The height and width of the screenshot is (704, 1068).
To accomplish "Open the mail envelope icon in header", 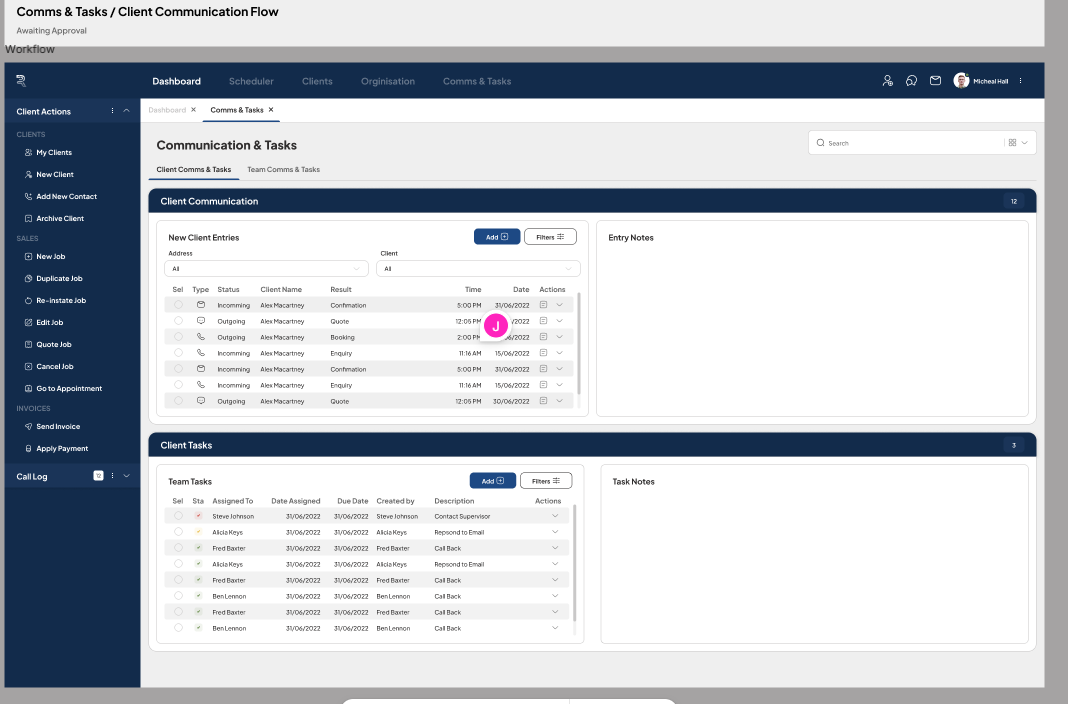I will pos(935,81).
